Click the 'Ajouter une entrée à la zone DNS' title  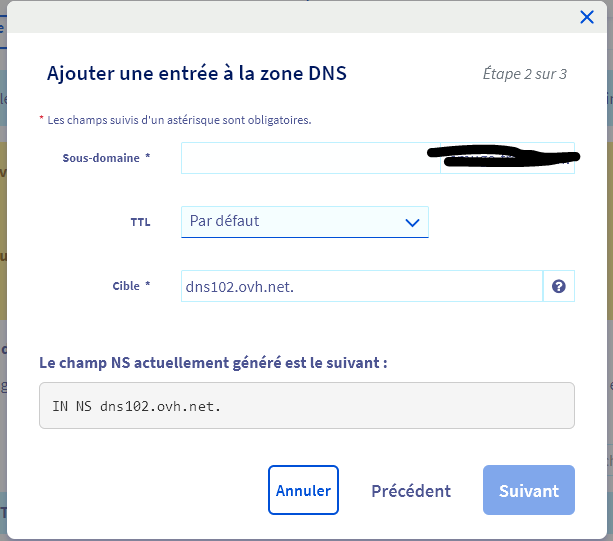tap(197, 73)
